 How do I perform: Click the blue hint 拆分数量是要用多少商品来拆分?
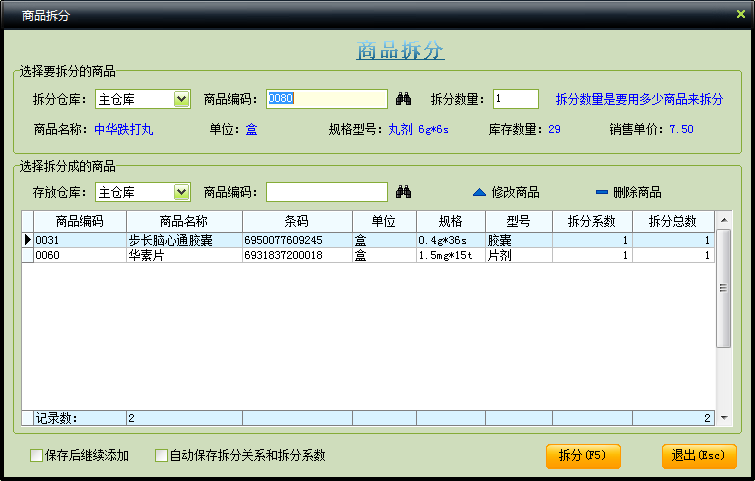click(639, 99)
